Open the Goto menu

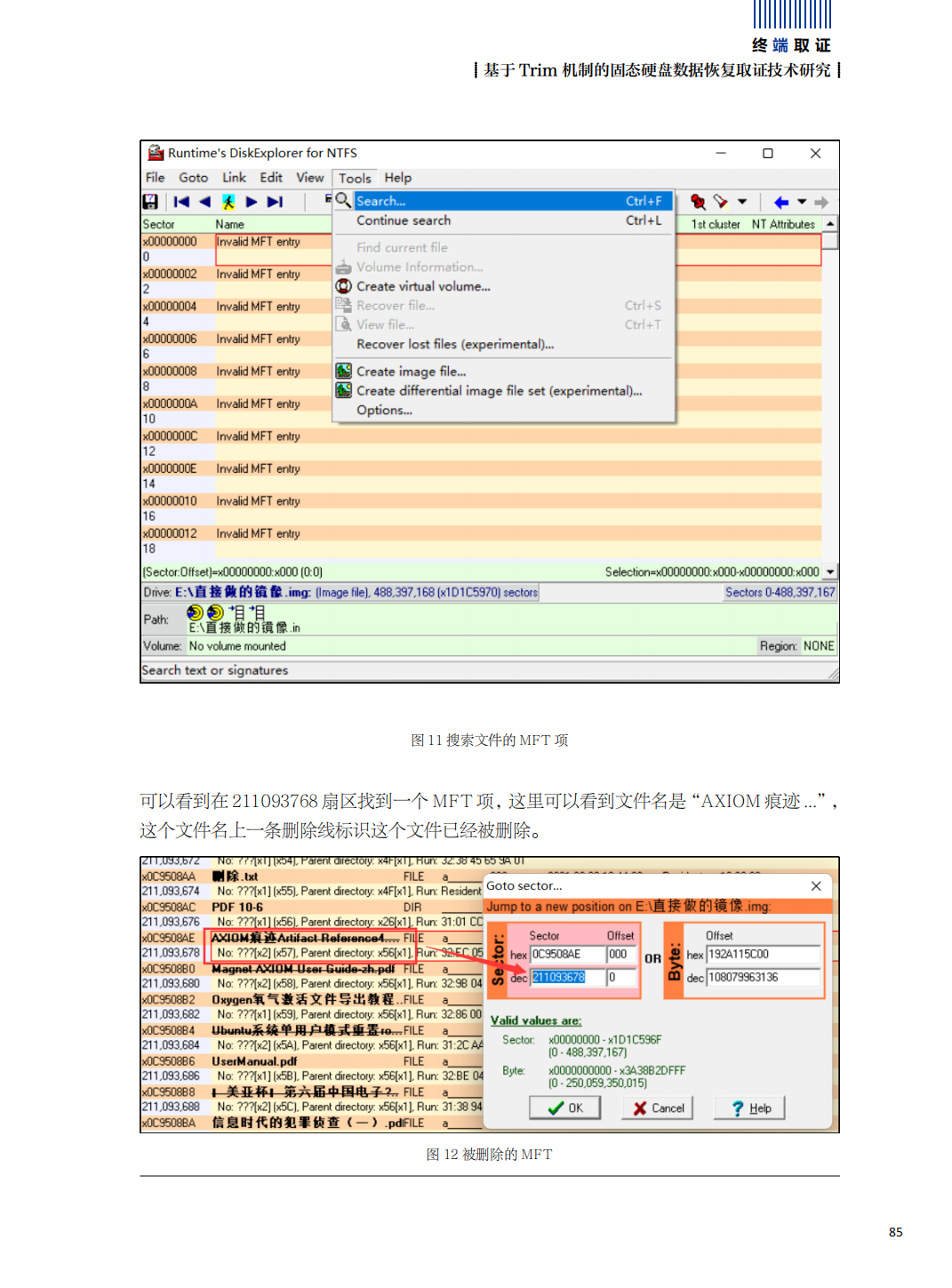coord(194,178)
